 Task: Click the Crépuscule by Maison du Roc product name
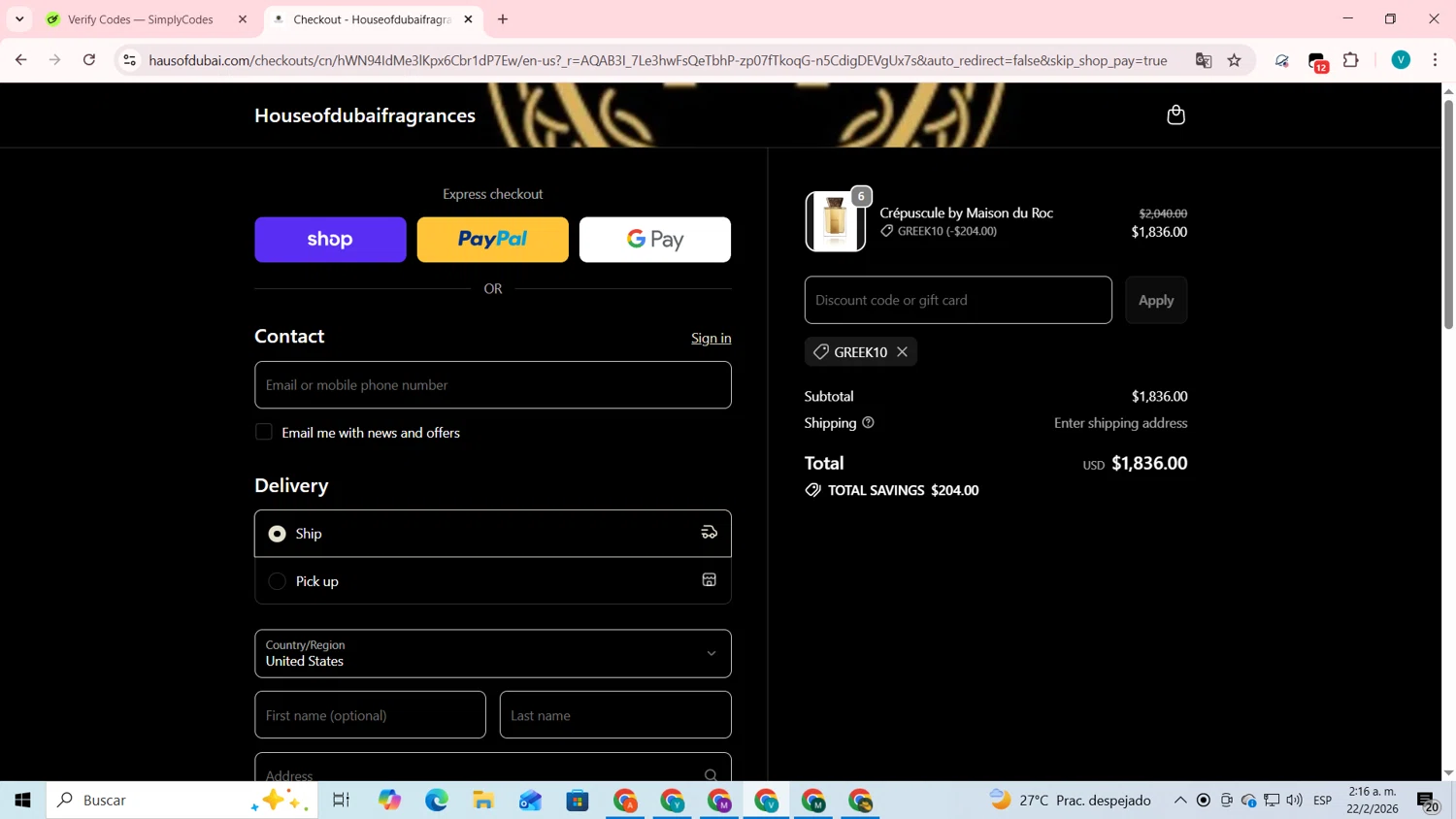click(966, 213)
